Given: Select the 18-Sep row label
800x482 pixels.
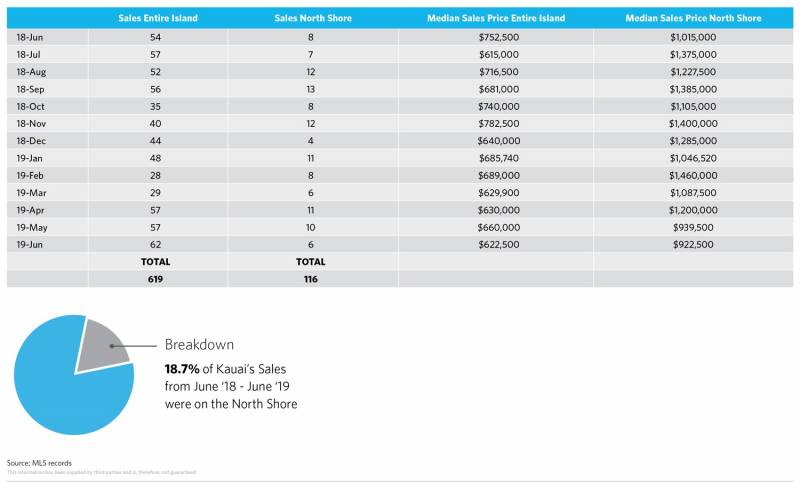Looking at the screenshot, I should [x=31, y=88].
